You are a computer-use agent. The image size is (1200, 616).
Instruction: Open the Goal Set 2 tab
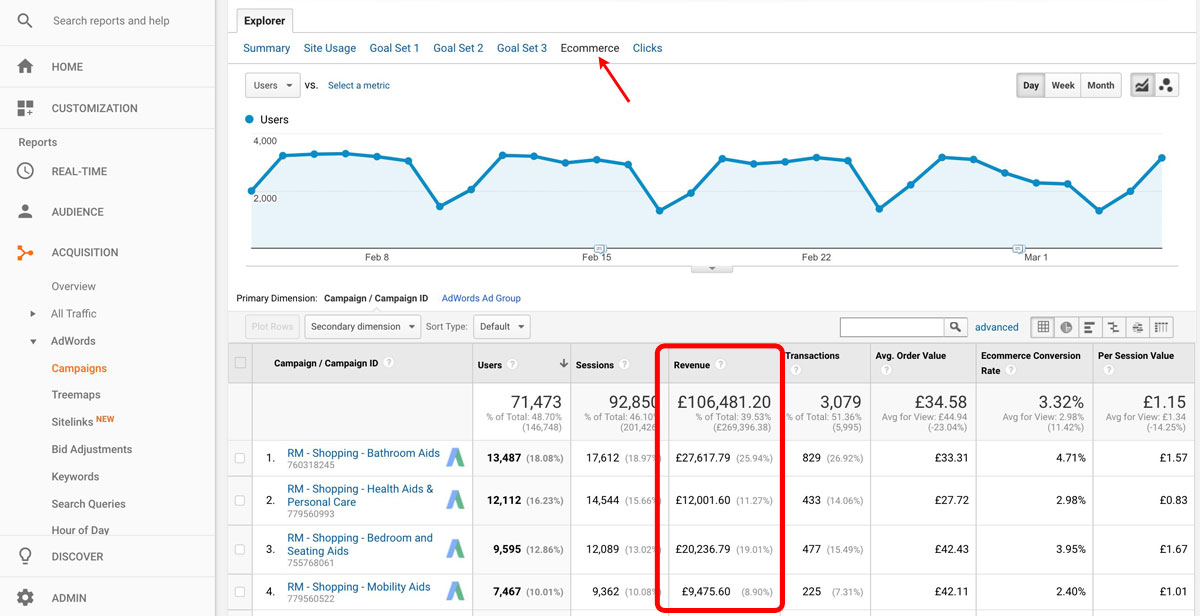click(x=457, y=47)
